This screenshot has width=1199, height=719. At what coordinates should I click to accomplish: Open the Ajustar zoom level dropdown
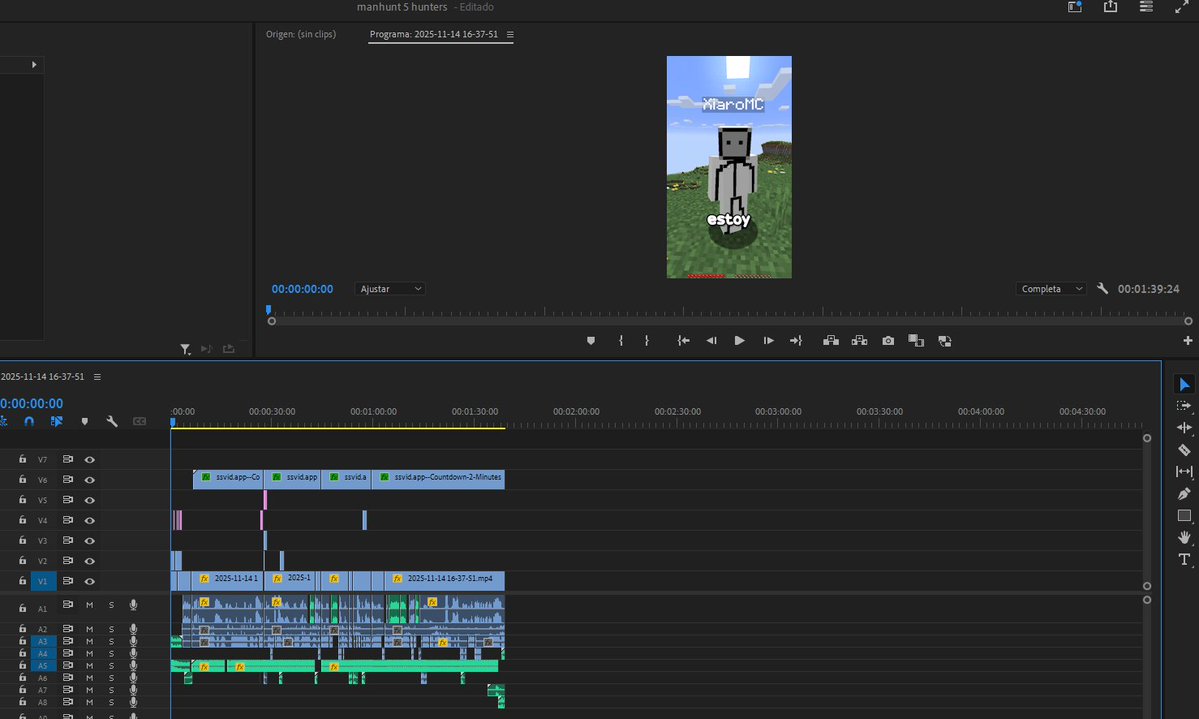[x=390, y=288]
